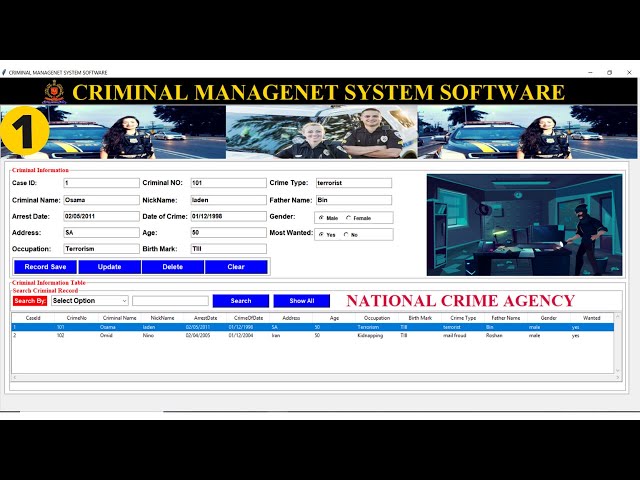Focus the Case ID input field
This screenshot has width=640, height=480.
[101, 183]
